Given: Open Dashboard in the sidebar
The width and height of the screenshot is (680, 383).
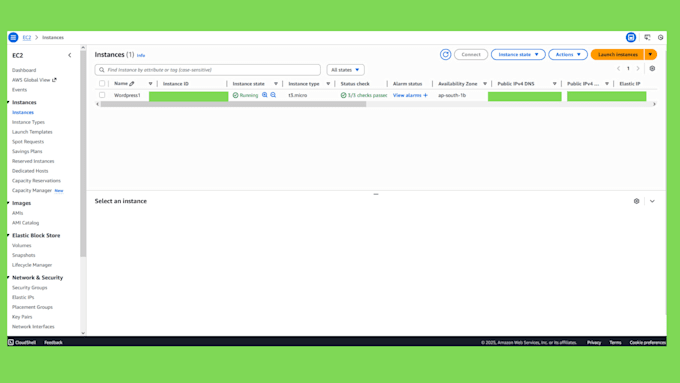Looking at the screenshot, I should coord(24,70).
